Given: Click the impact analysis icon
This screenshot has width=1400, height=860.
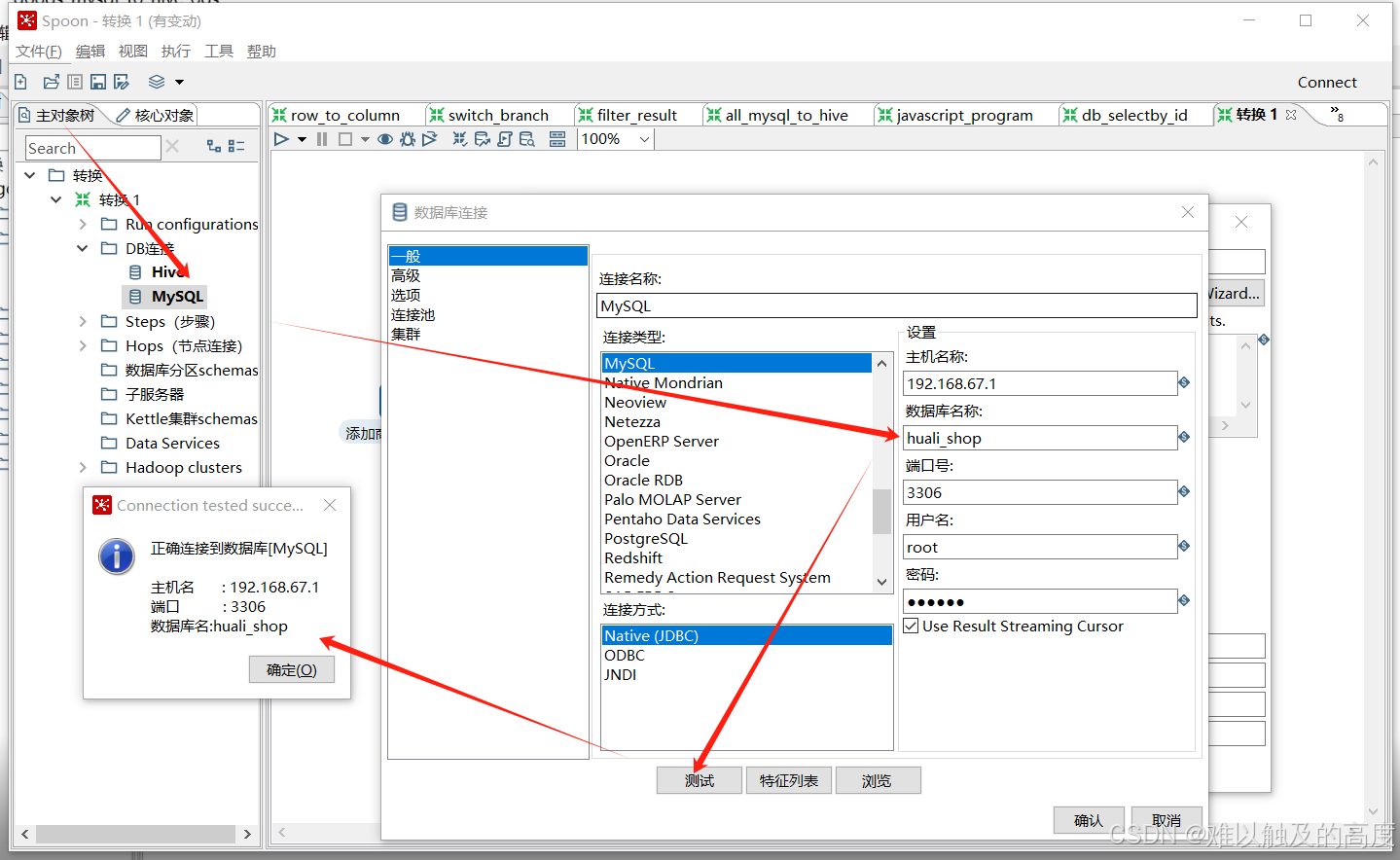Looking at the screenshot, I should pos(483,139).
